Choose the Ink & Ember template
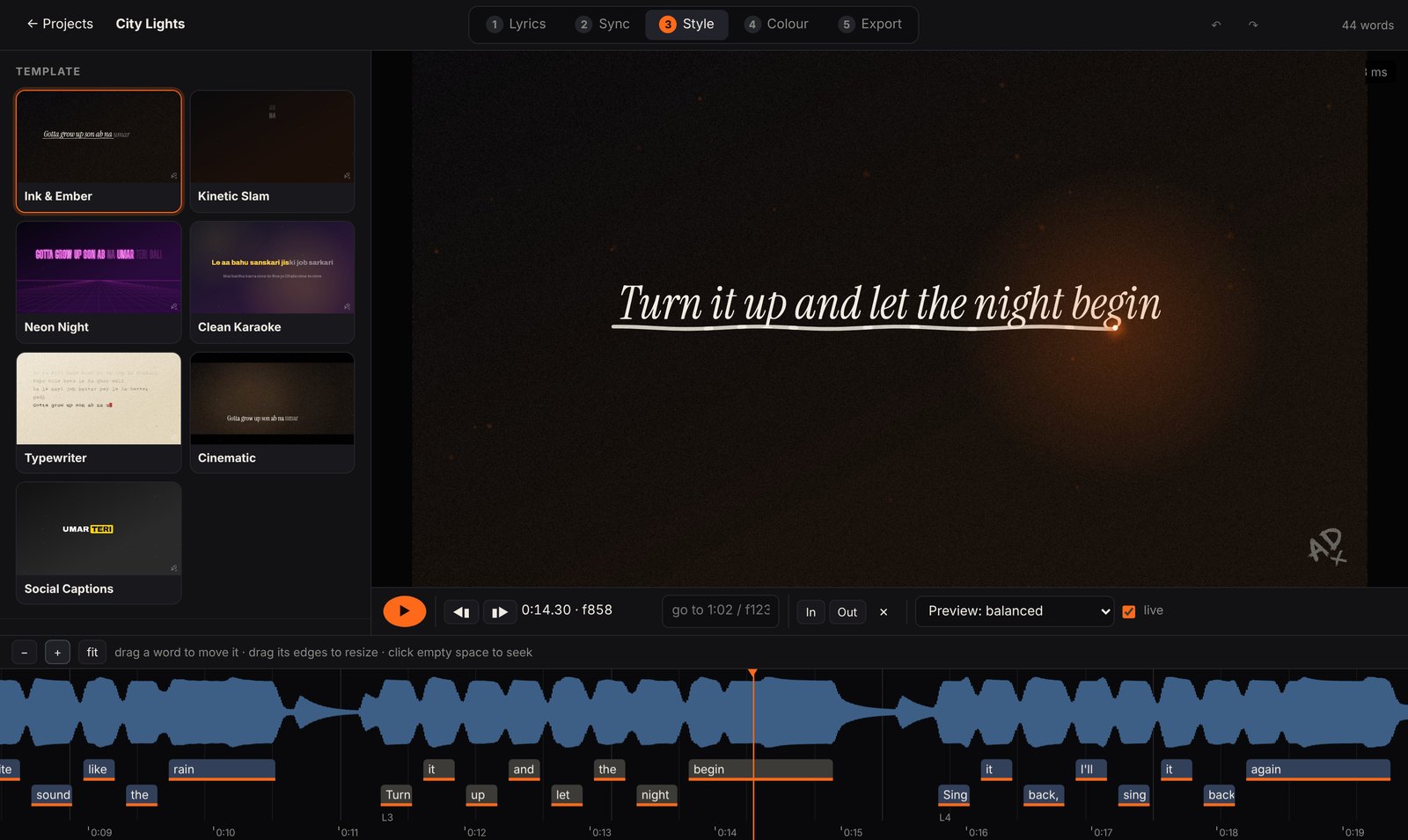Viewport: 1408px width, 840px height. pyautogui.click(x=99, y=151)
